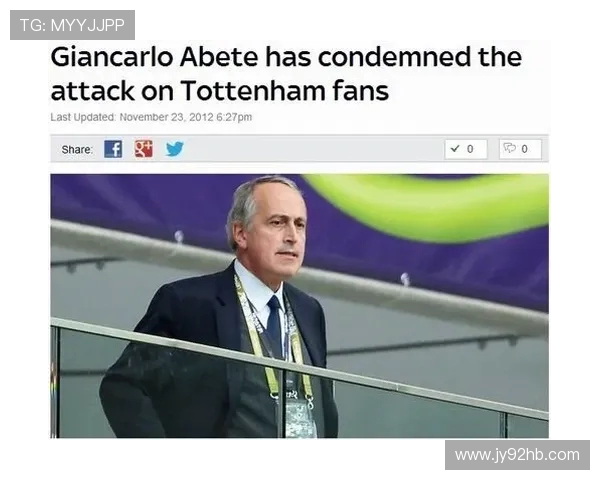
Task: Click the green shape in photo background
Action: (x=432, y=207)
